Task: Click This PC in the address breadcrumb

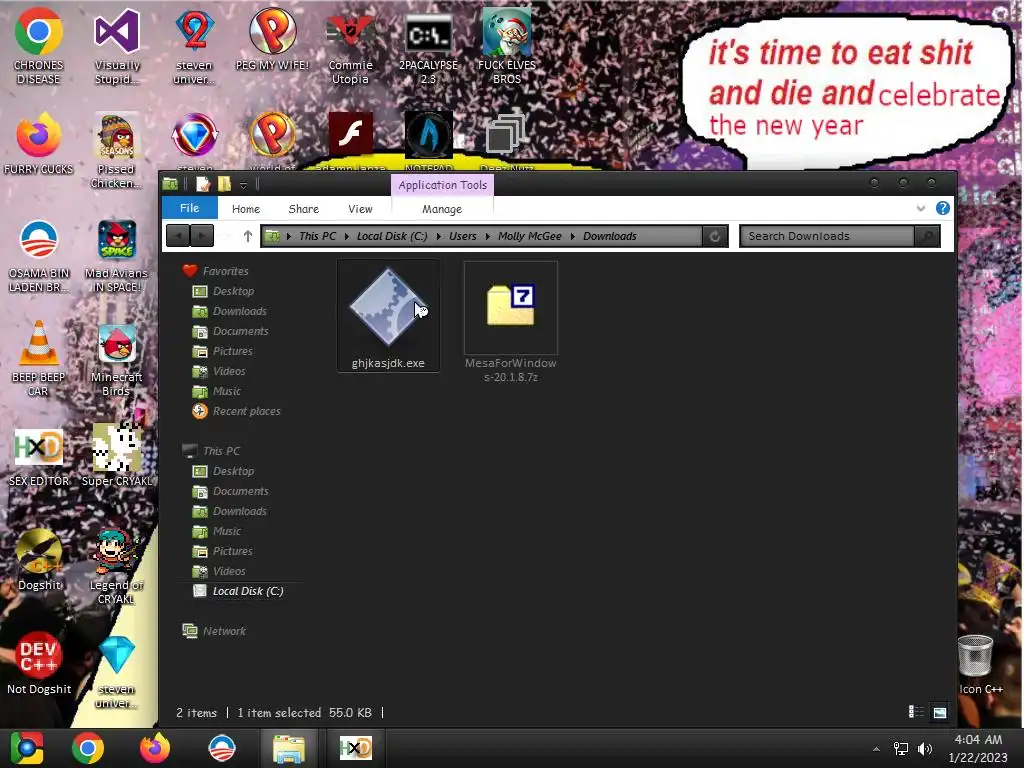Action: pyautogui.click(x=317, y=236)
